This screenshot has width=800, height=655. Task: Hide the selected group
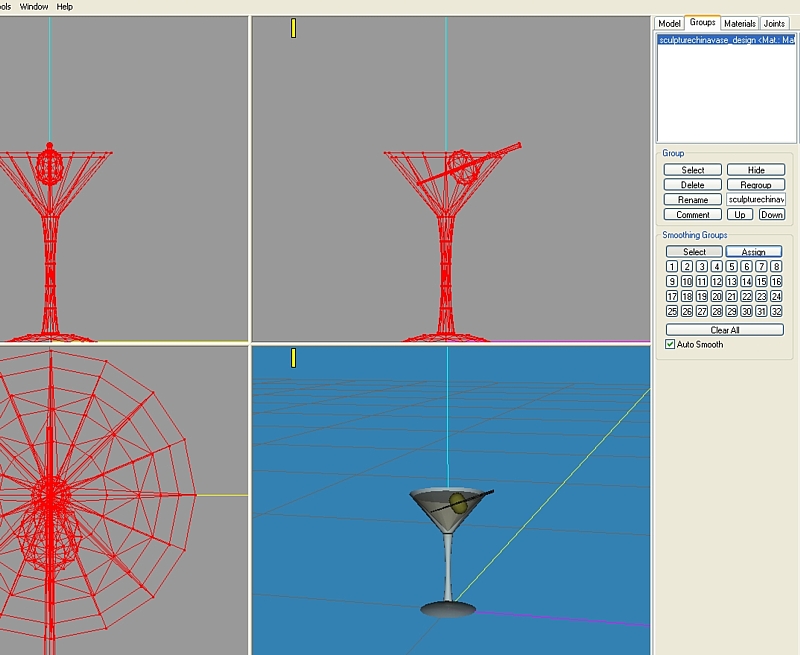756,170
